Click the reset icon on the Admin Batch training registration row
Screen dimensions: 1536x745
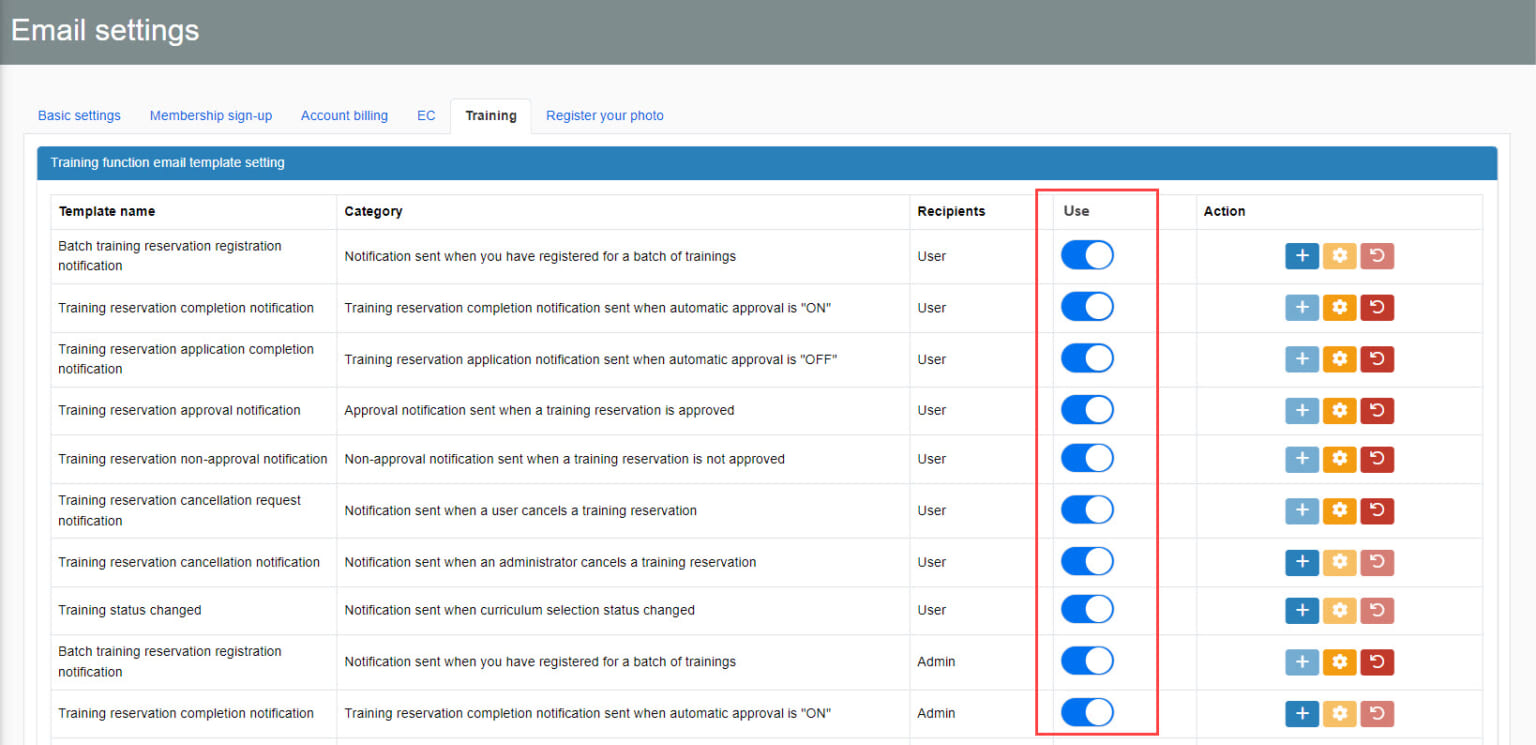pos(1377,661)
